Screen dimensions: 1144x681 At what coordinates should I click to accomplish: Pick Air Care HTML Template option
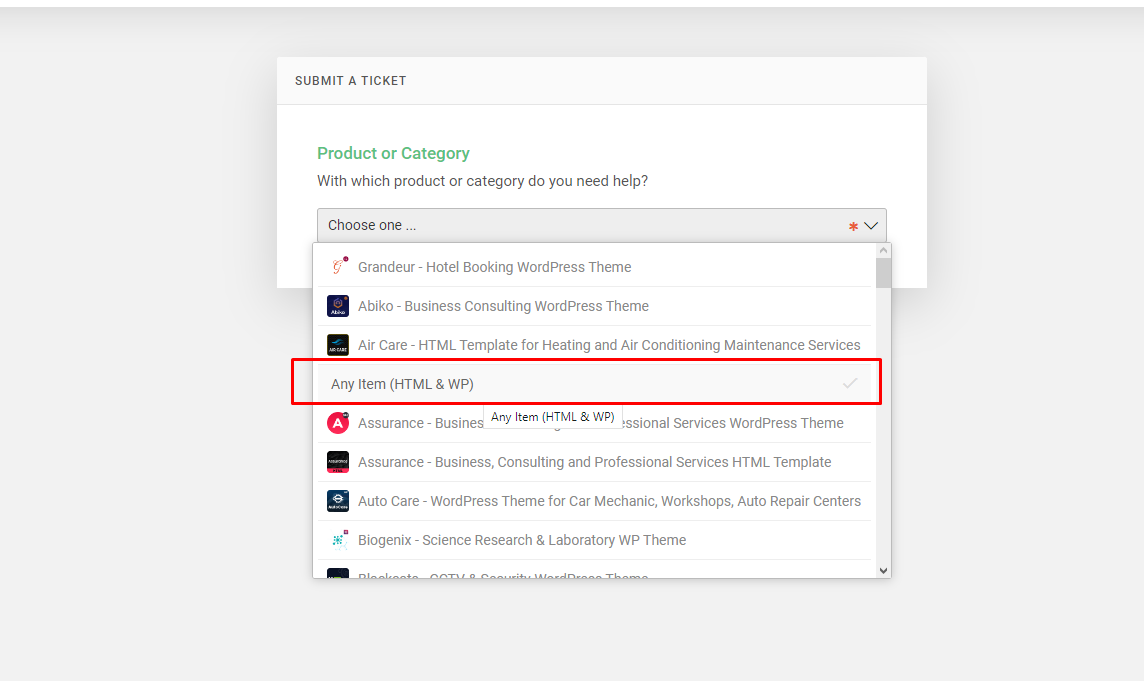595,345
